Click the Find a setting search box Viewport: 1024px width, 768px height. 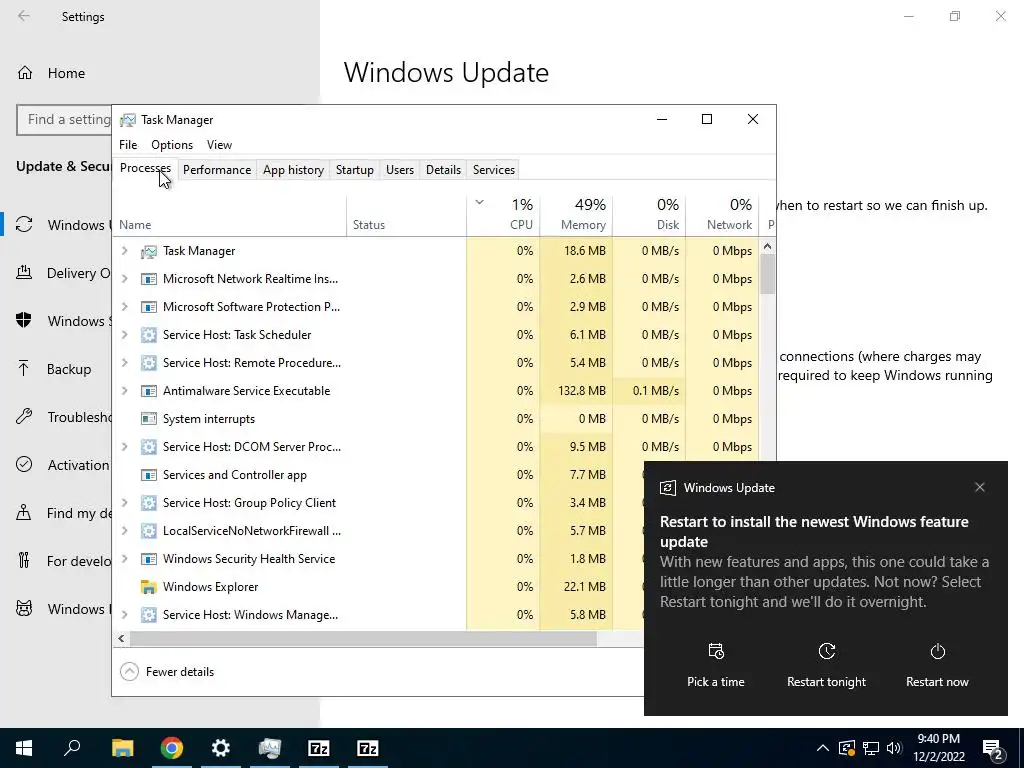[64, 120]
